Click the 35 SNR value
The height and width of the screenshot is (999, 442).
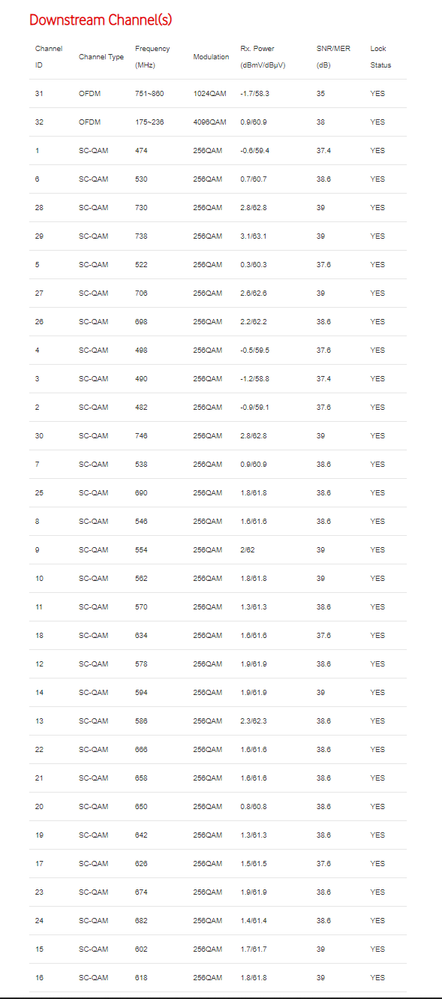(320, 94)
